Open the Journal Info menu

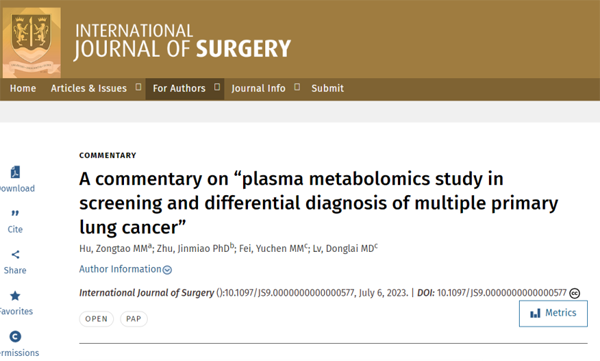[x=258, y=88]
